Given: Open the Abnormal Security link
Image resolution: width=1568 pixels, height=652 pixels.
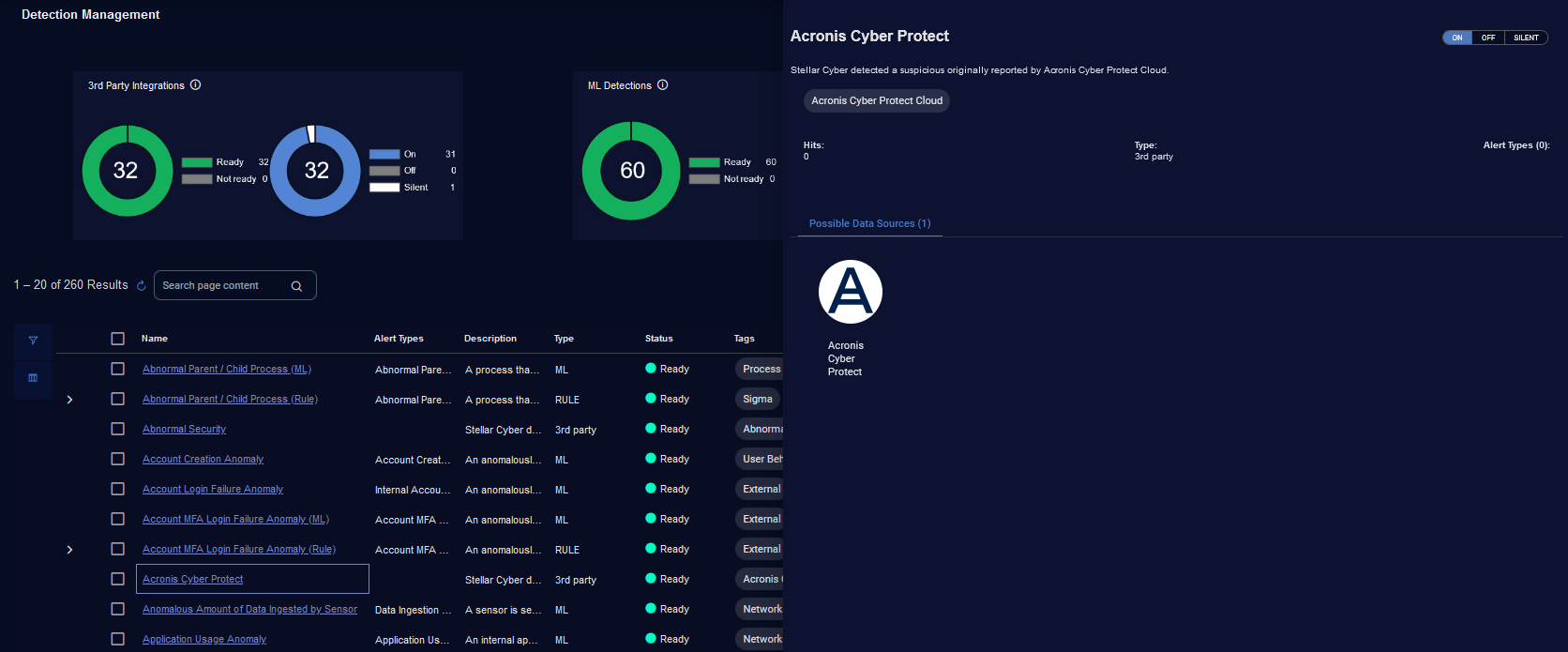Looking at the screenshot, I should pyautogui.click(x=184, y=429).
